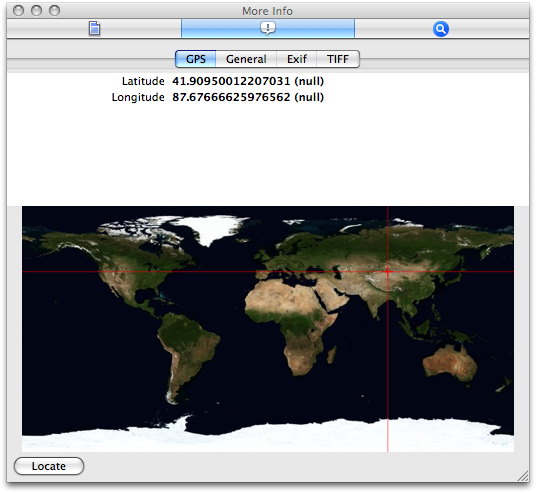Image resolution: width=536 pixels, height=493 pixels.
Task: Select the info speech-bubble toolbar icon
Action: point(268,28)
